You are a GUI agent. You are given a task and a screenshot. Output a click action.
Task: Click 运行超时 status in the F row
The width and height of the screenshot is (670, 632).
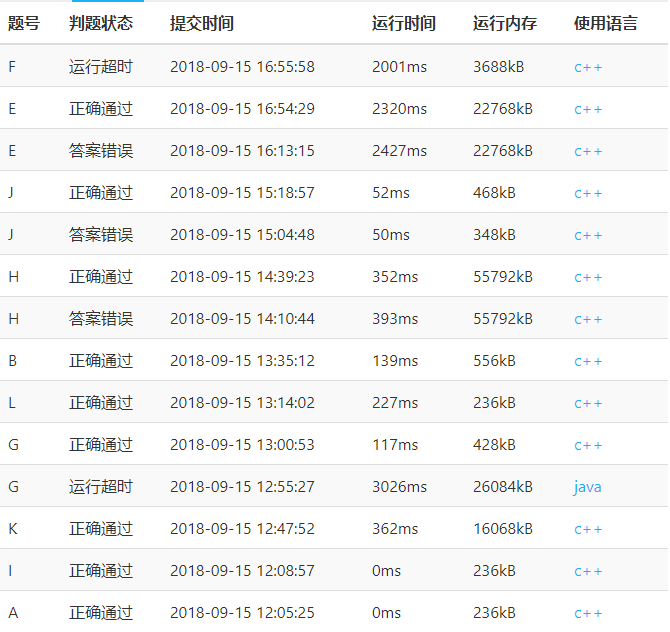101,67
